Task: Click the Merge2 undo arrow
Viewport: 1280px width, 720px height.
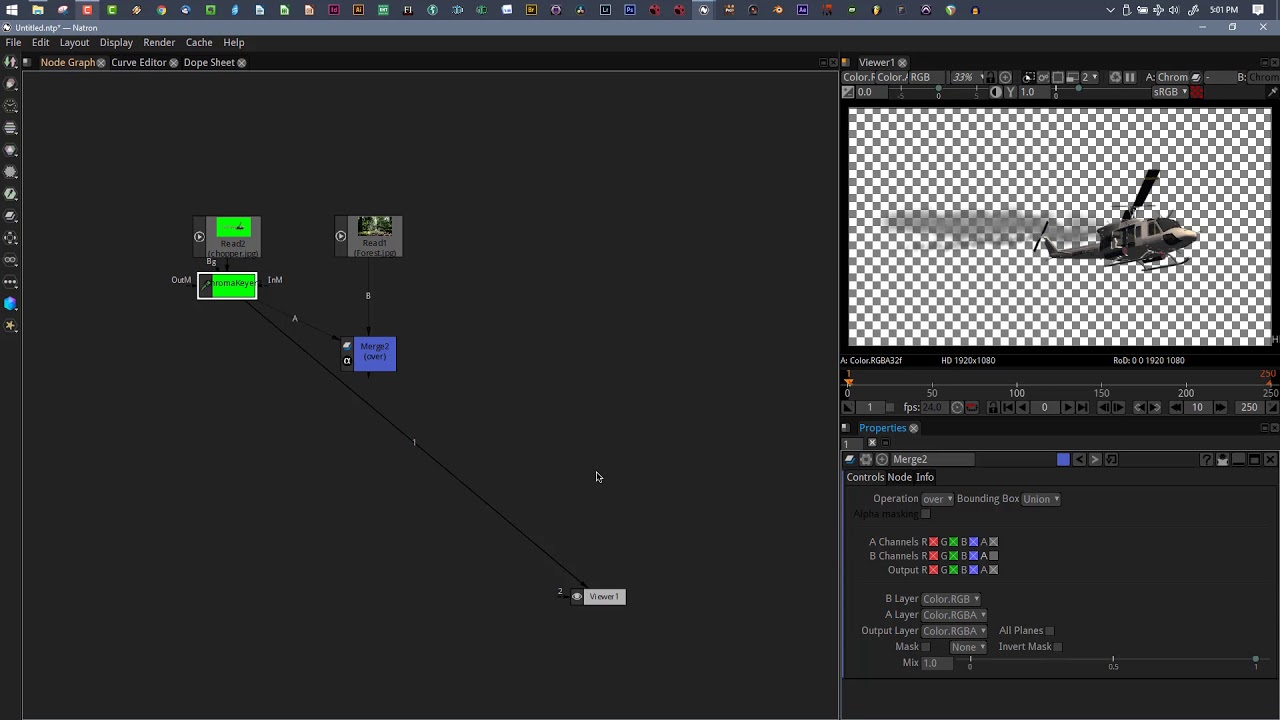Action: (1079, 459)
